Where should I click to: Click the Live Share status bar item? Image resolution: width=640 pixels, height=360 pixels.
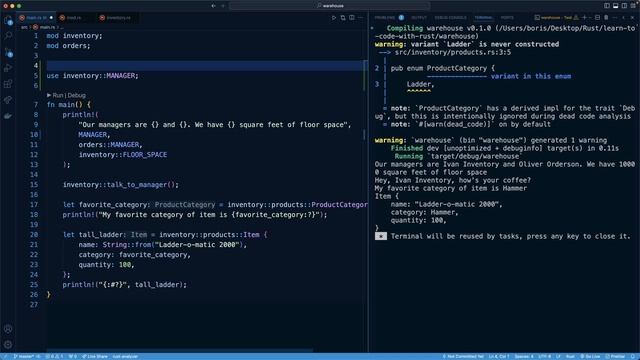[x=95, y=356]
